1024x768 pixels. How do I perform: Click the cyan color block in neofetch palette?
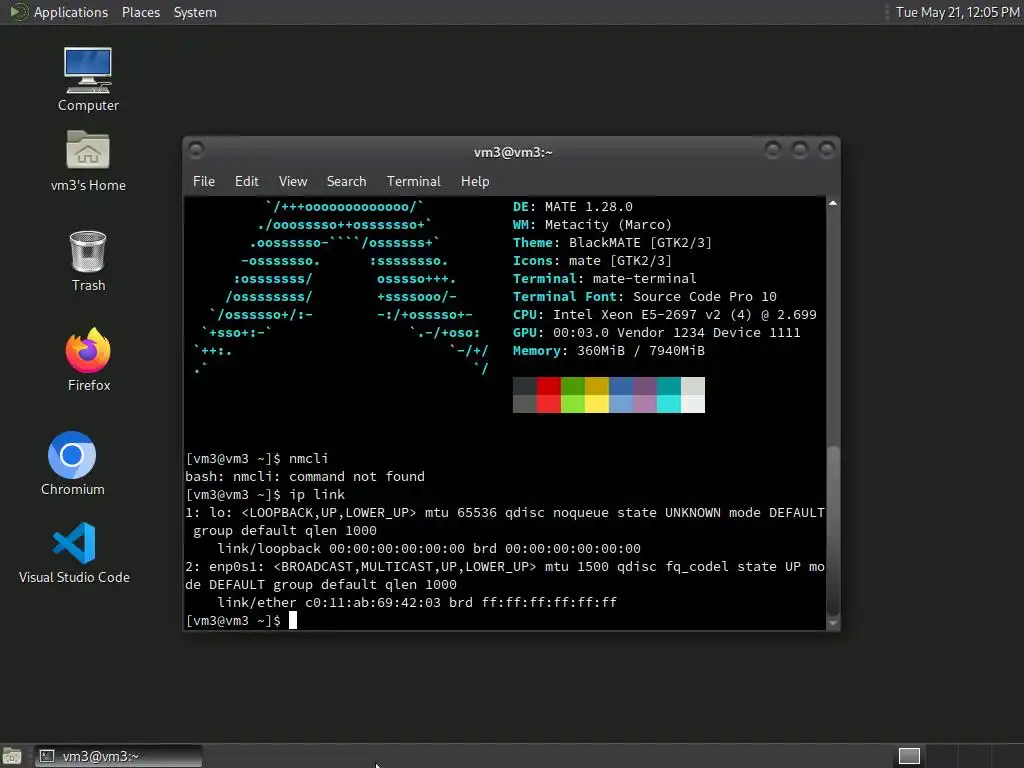[669, 394]
